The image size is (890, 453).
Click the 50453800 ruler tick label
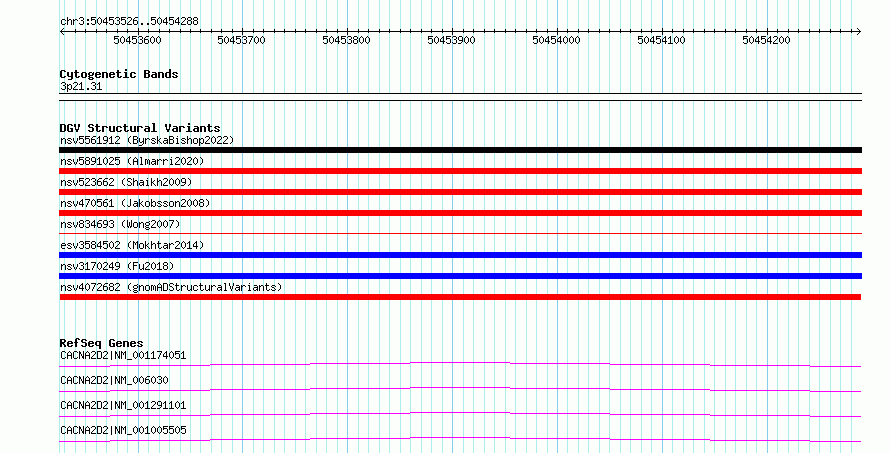pos(346,40)
